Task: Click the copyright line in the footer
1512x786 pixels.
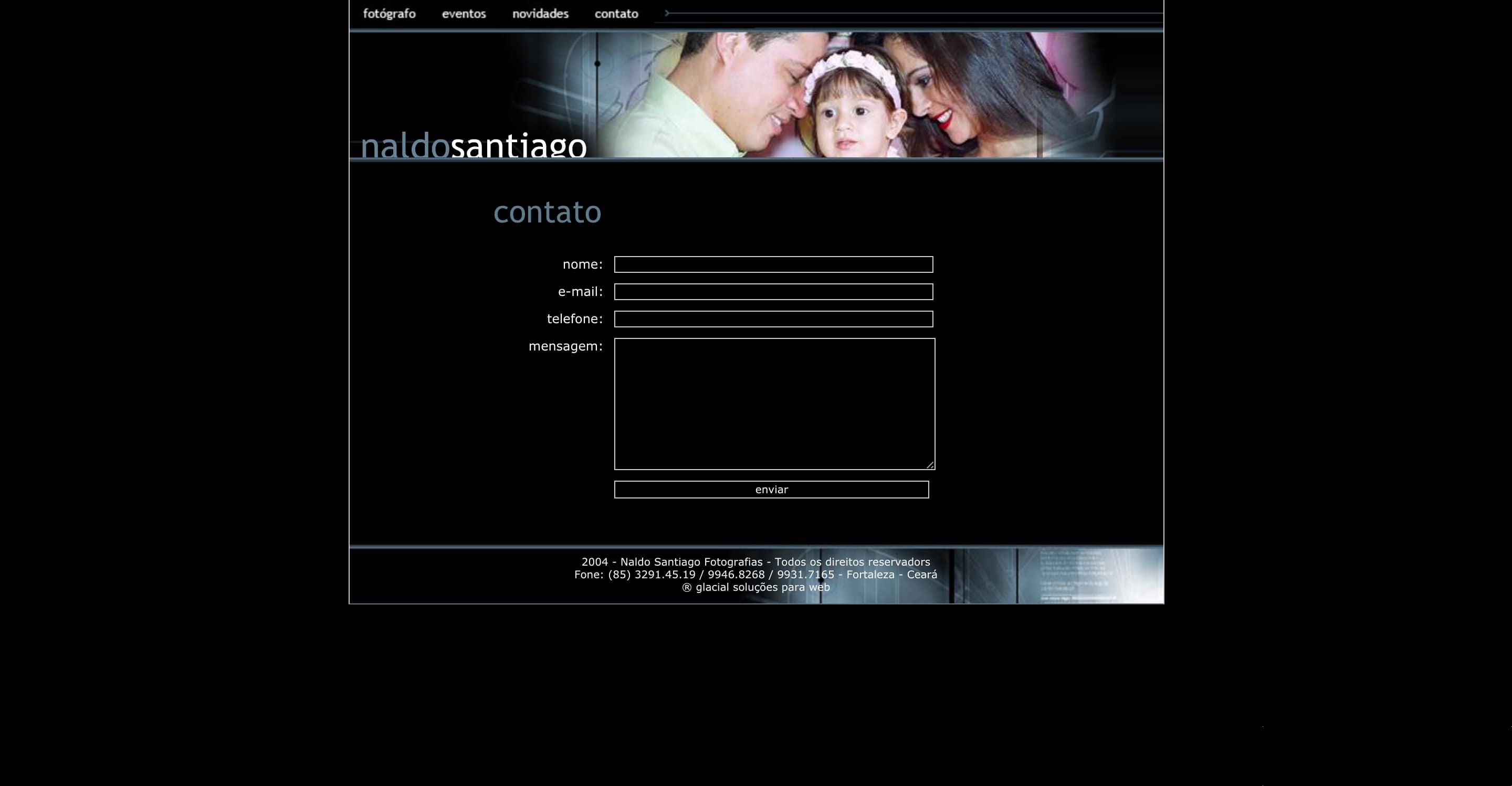Action: pyautogui.click(x=755, y=561)
